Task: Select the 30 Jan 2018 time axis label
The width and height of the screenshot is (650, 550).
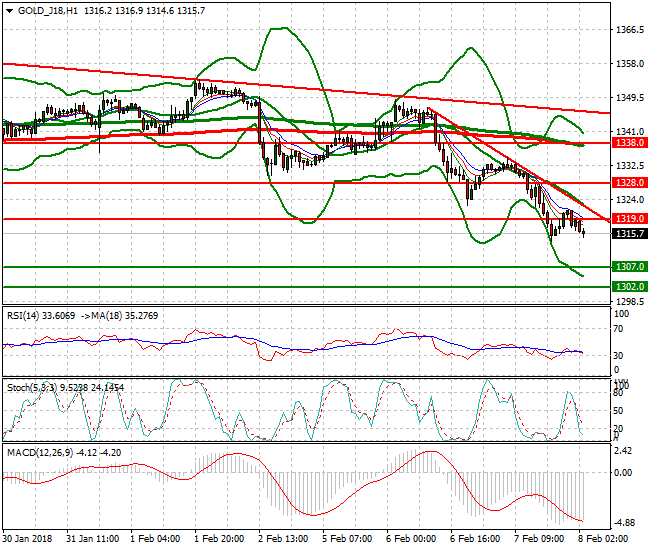Action: pyautogui.click(x=27, y=539)
